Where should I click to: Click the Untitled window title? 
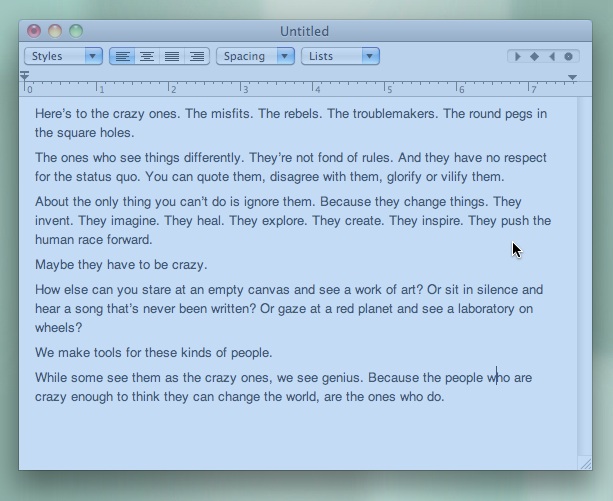tap(304, 31)
